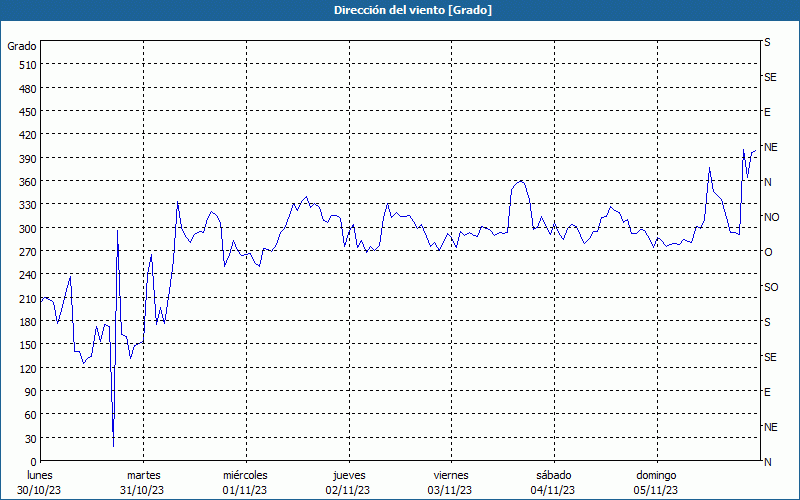Click the 'lunes' day label

pyautogui.click(x=40, y=475)
